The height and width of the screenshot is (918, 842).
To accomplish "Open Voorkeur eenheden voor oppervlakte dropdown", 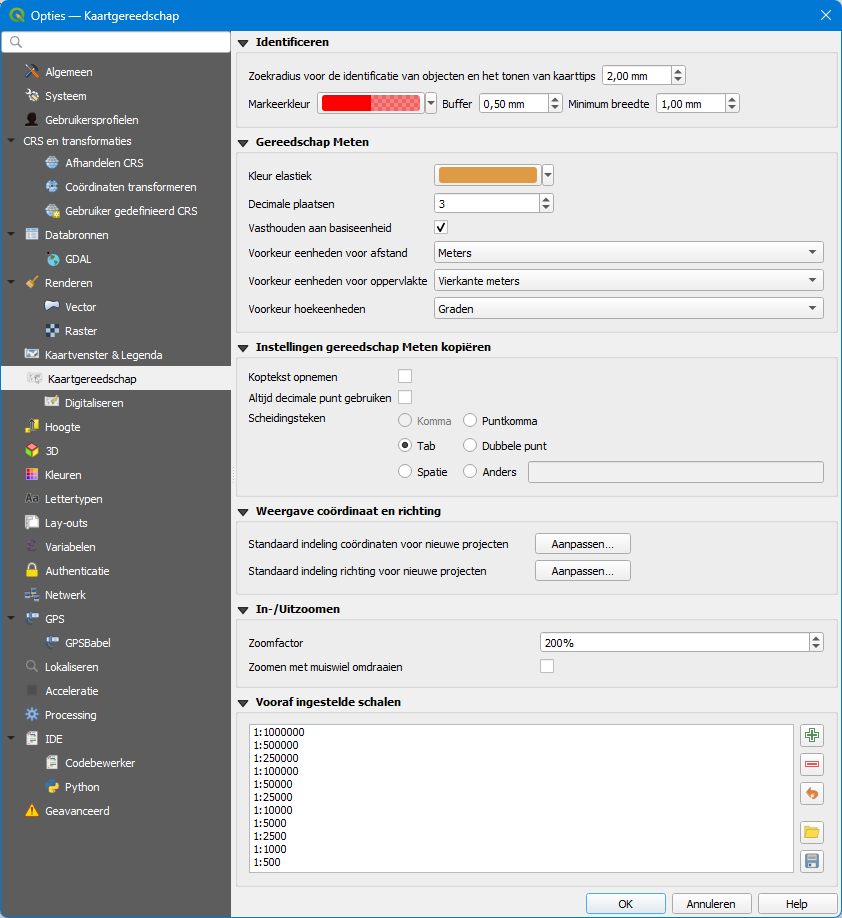I will (628, 280).
